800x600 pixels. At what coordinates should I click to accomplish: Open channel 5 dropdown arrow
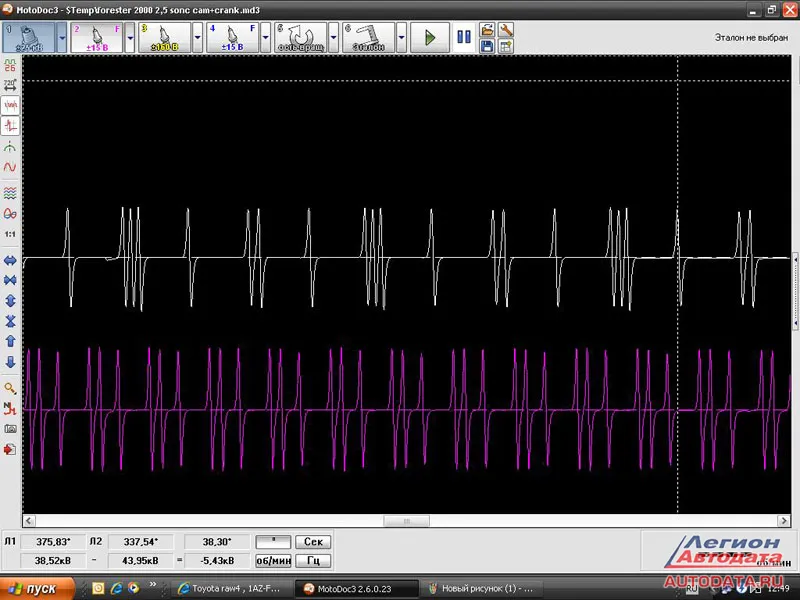[333, 37]
